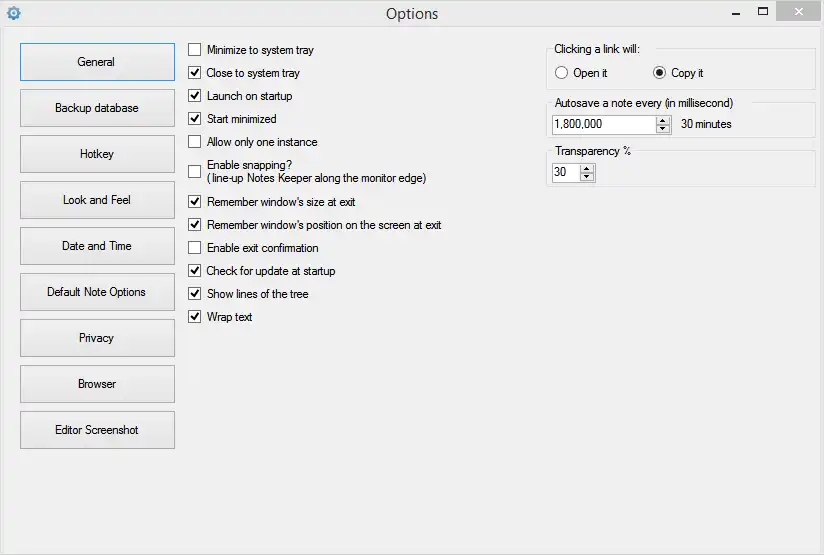Screen dimensions: 824x555
Task: Uncheck Launch on startup
Action: [x=195, y=96]
